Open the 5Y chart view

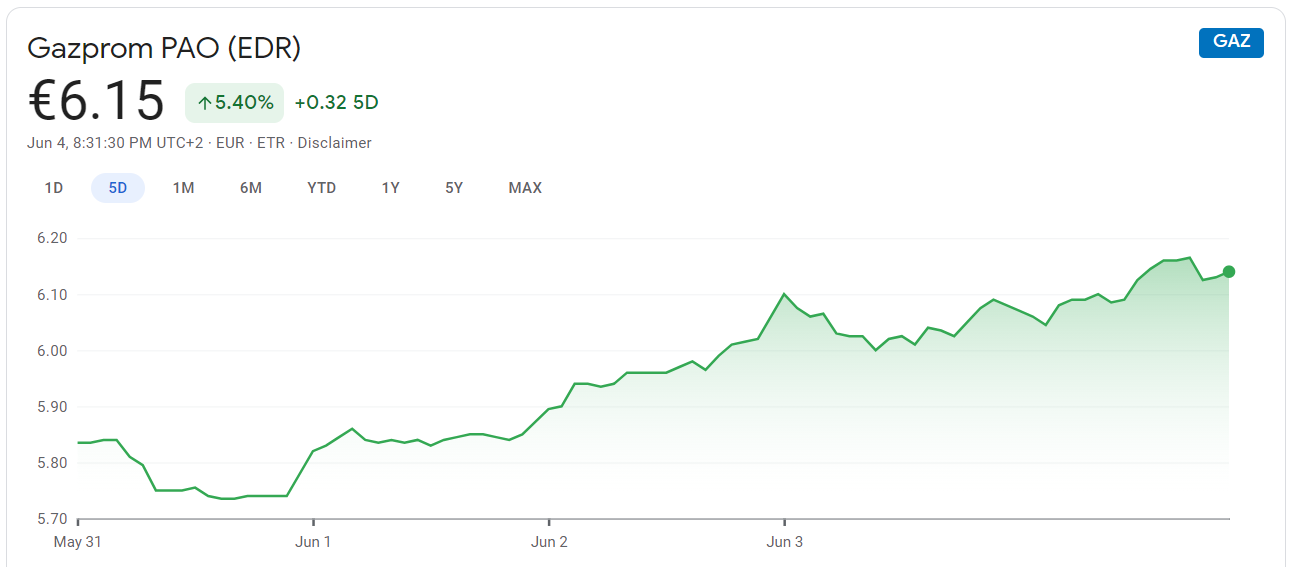(454, 188)
